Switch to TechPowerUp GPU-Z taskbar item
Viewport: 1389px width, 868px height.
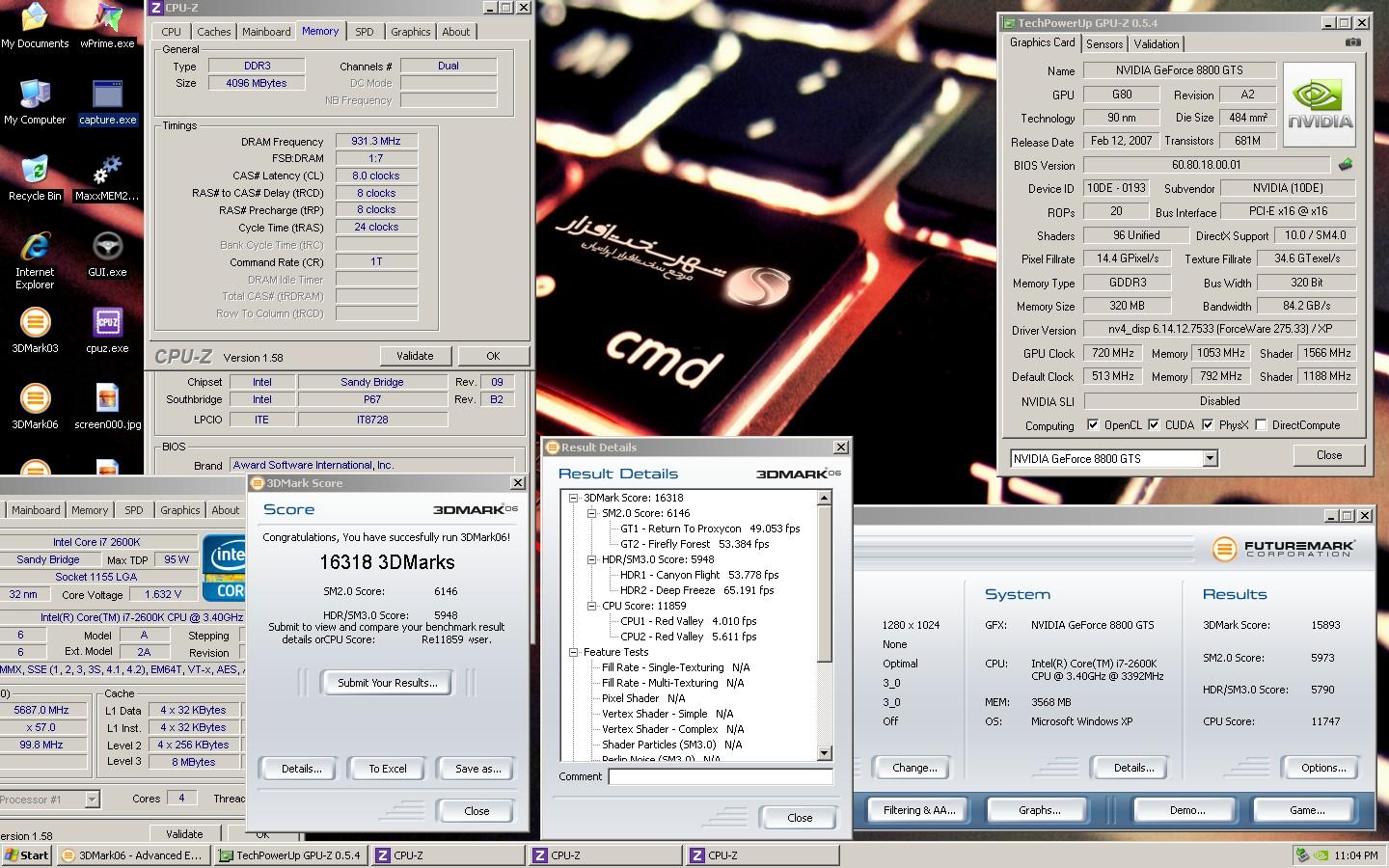pyautogui.click(x=290, y=855)
